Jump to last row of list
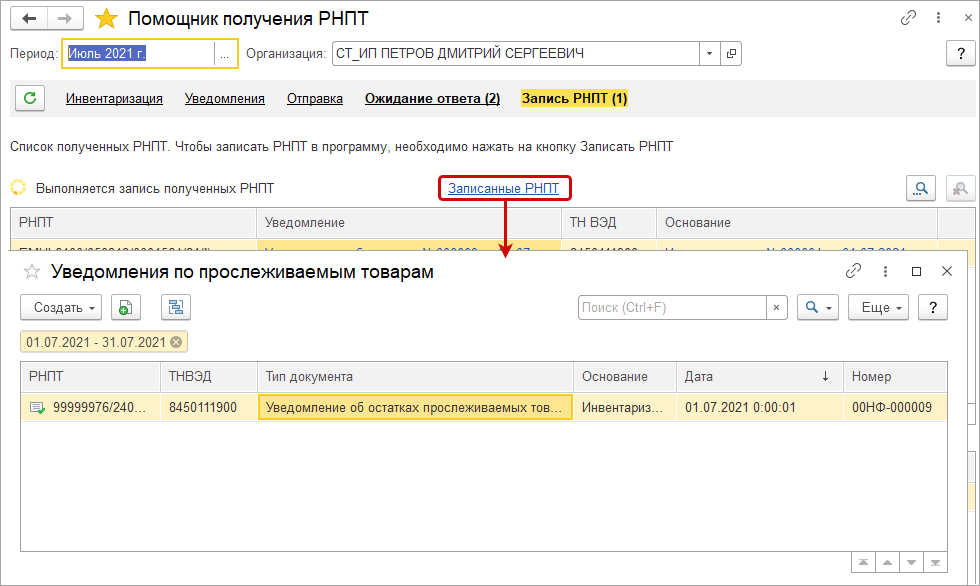This screenshot has width=980, height=586. click(935, 563)
